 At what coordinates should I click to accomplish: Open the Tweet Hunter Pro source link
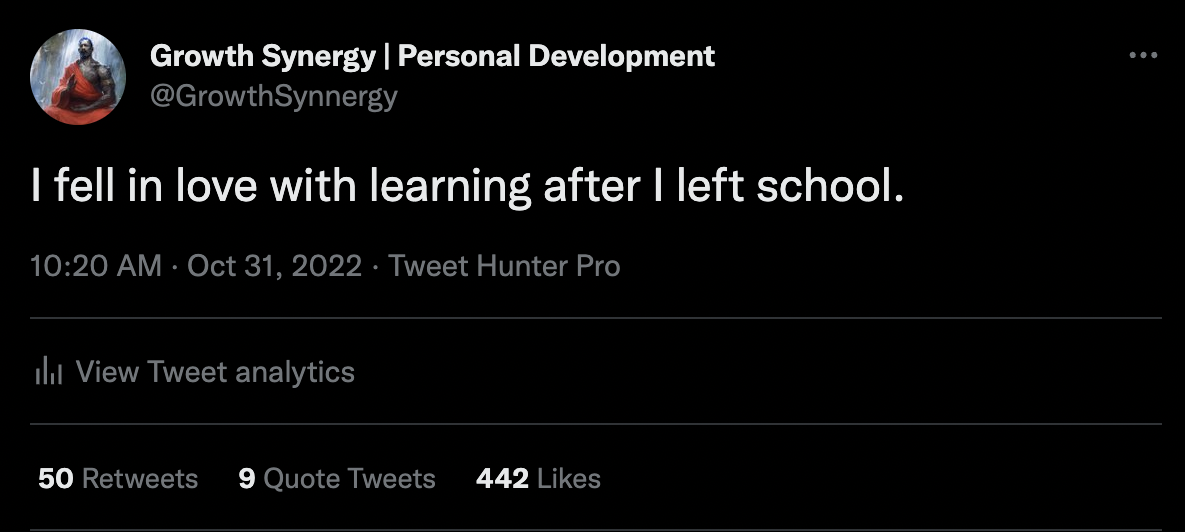click(x=504, y=267)
